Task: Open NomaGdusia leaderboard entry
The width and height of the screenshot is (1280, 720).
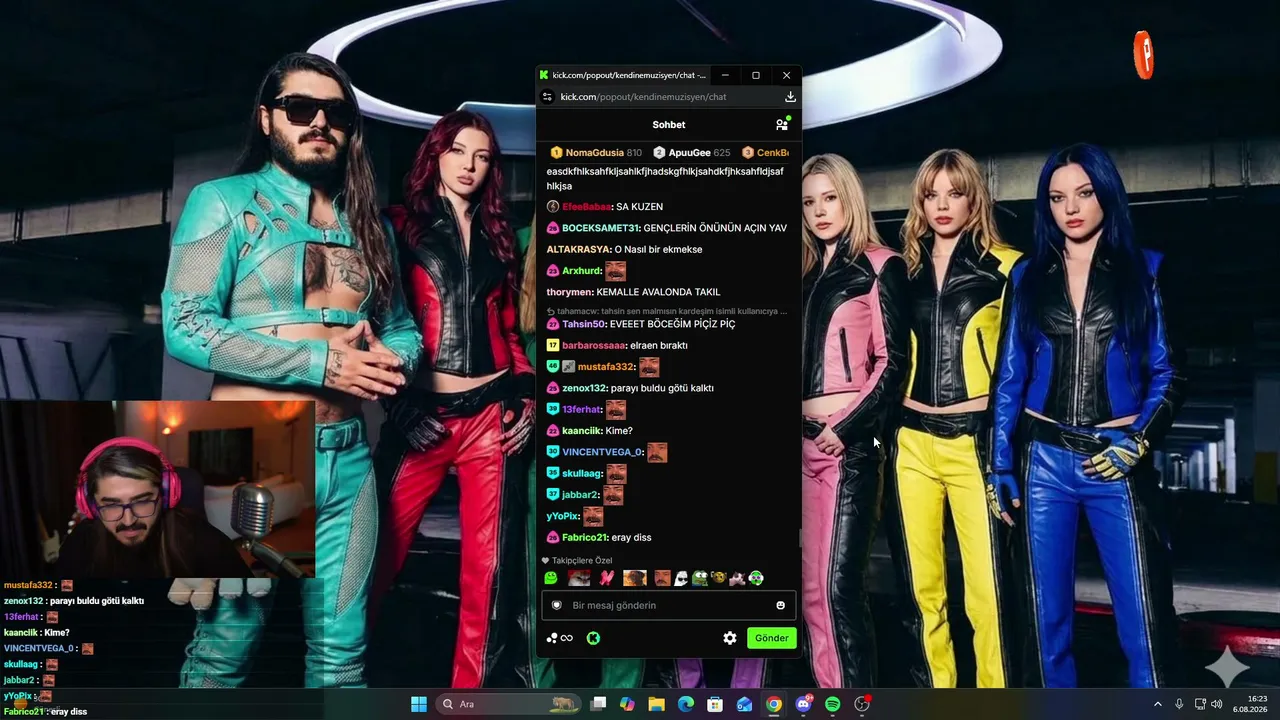Action: [596, 153]
